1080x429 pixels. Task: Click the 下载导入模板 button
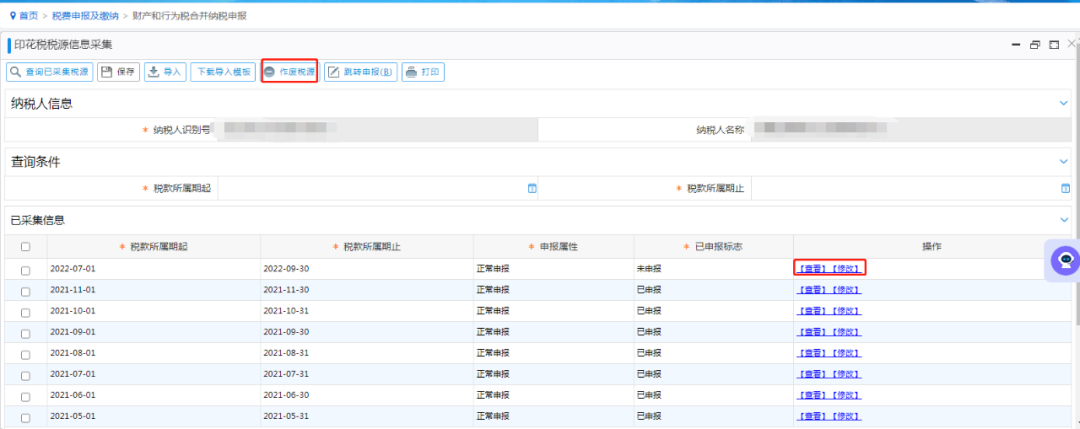pyautogui.click(x=223, y=72)
